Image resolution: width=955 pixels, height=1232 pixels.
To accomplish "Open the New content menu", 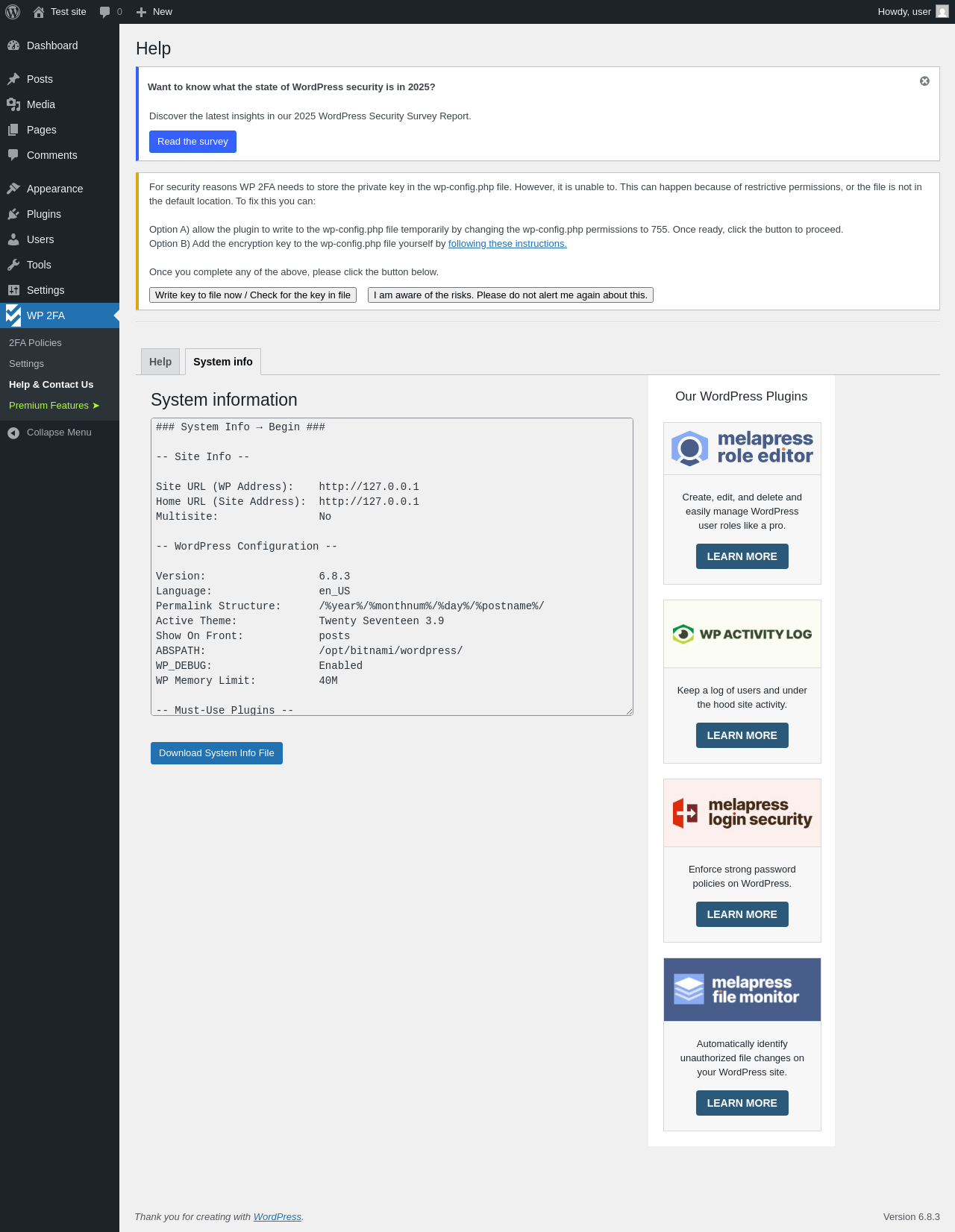I will point(154,12).
